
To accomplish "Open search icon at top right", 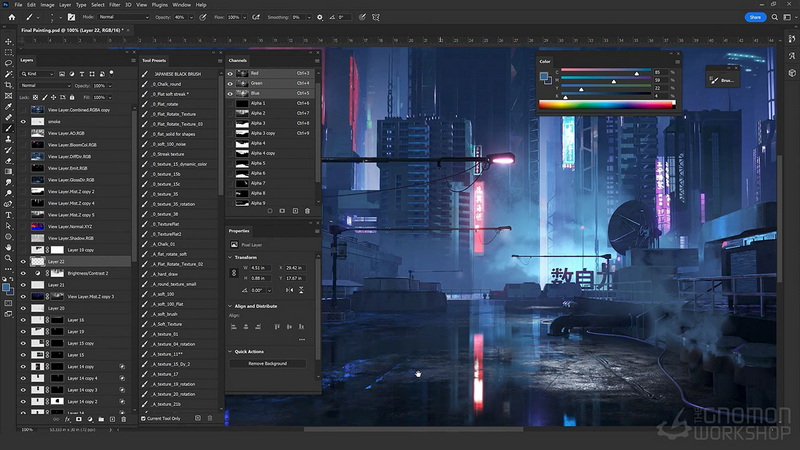I will (x=774, y=17).
